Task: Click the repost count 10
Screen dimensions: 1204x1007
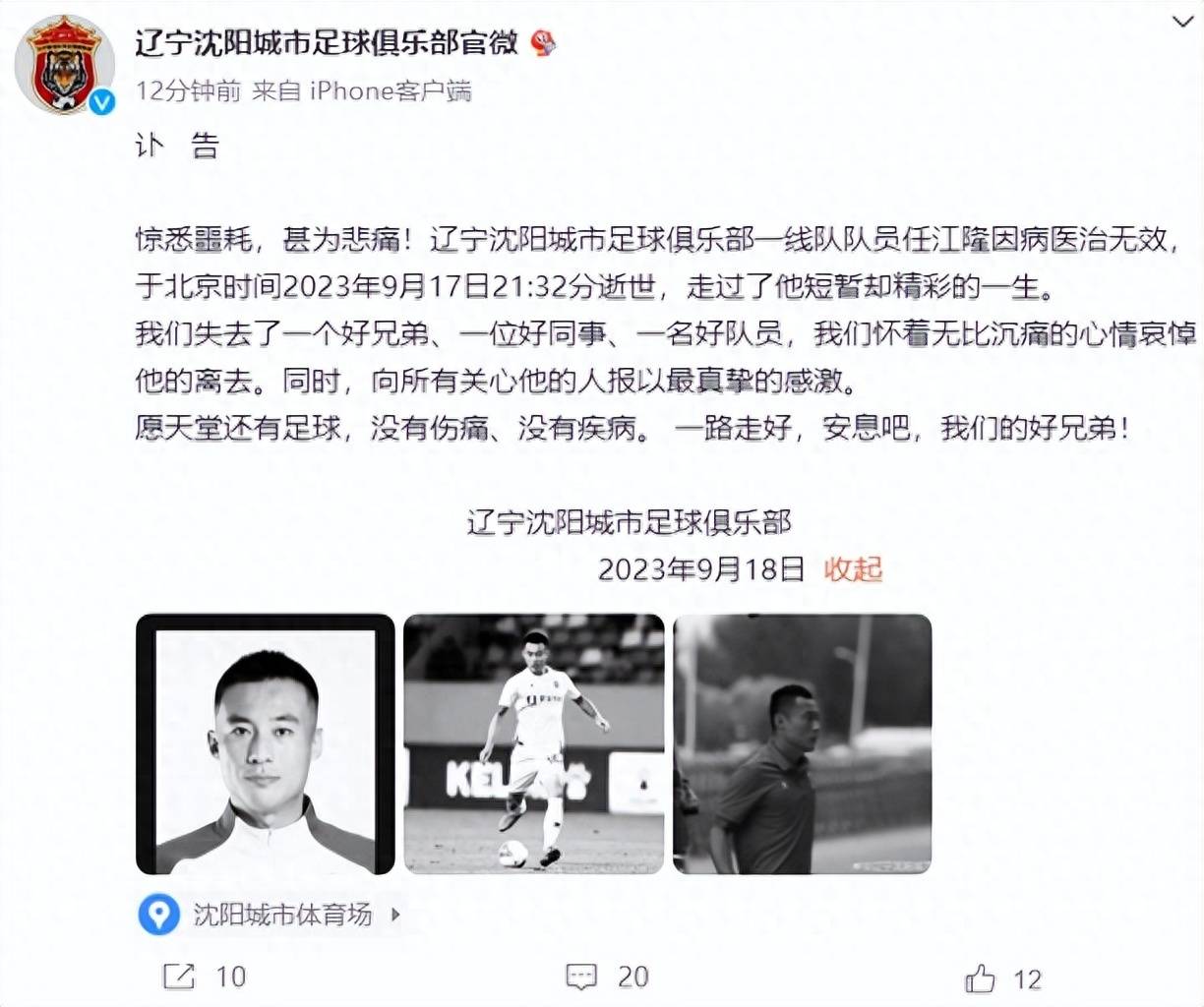Action: click(x=230, y=977)
